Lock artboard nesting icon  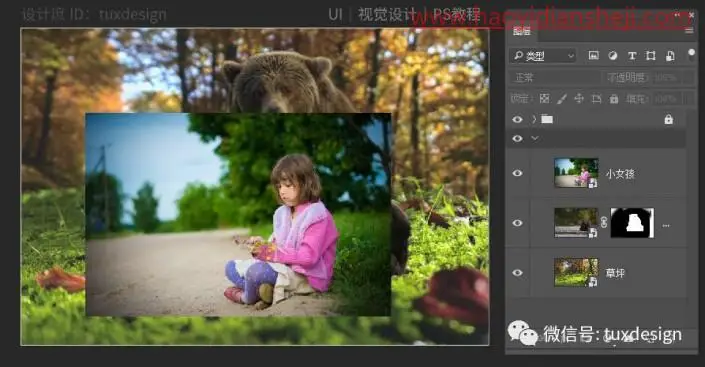pyautogui.click(x=596, y=98)
